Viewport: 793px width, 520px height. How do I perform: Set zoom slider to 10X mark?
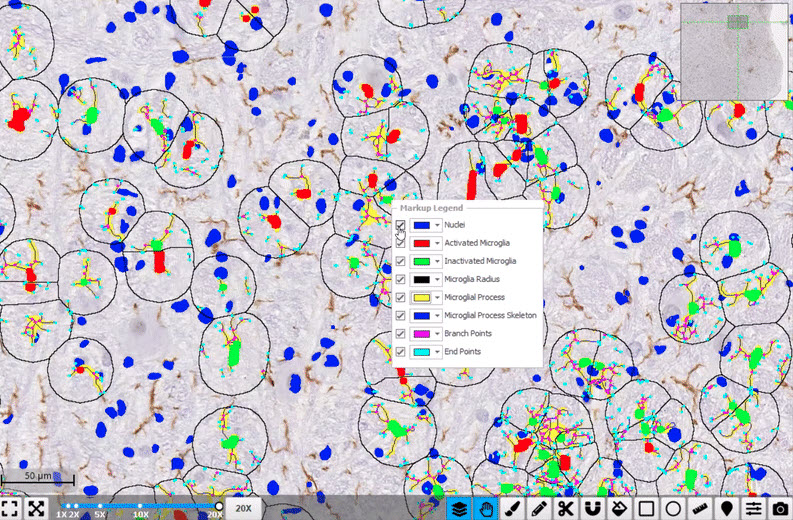point(141,506)
